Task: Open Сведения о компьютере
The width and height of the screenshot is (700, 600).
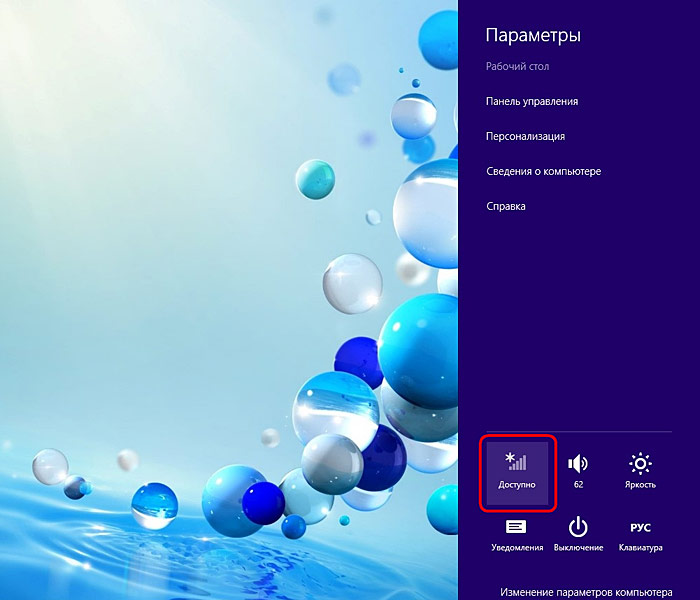Action: (543, 171)
